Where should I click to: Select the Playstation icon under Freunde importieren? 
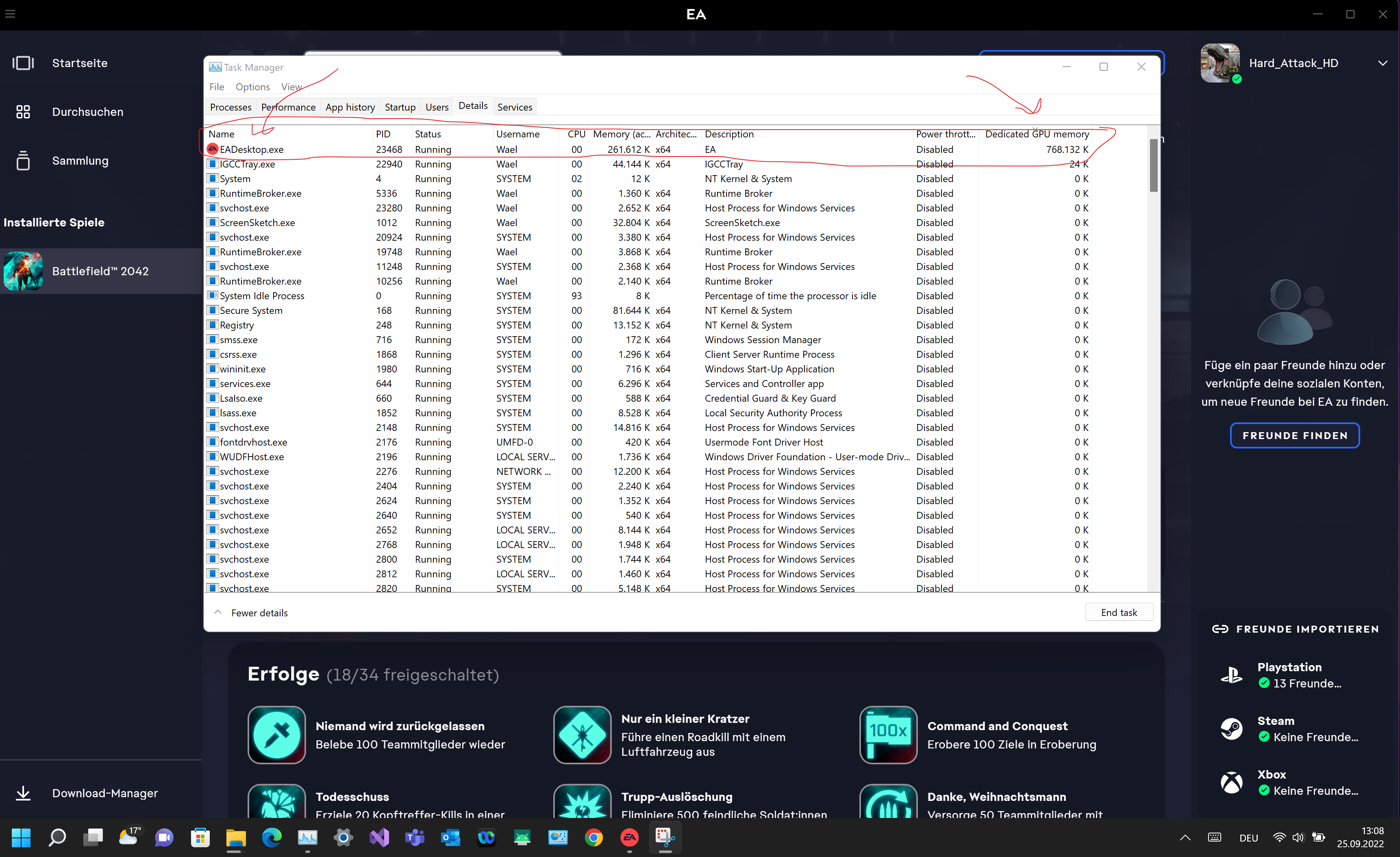pos(1231,674)
